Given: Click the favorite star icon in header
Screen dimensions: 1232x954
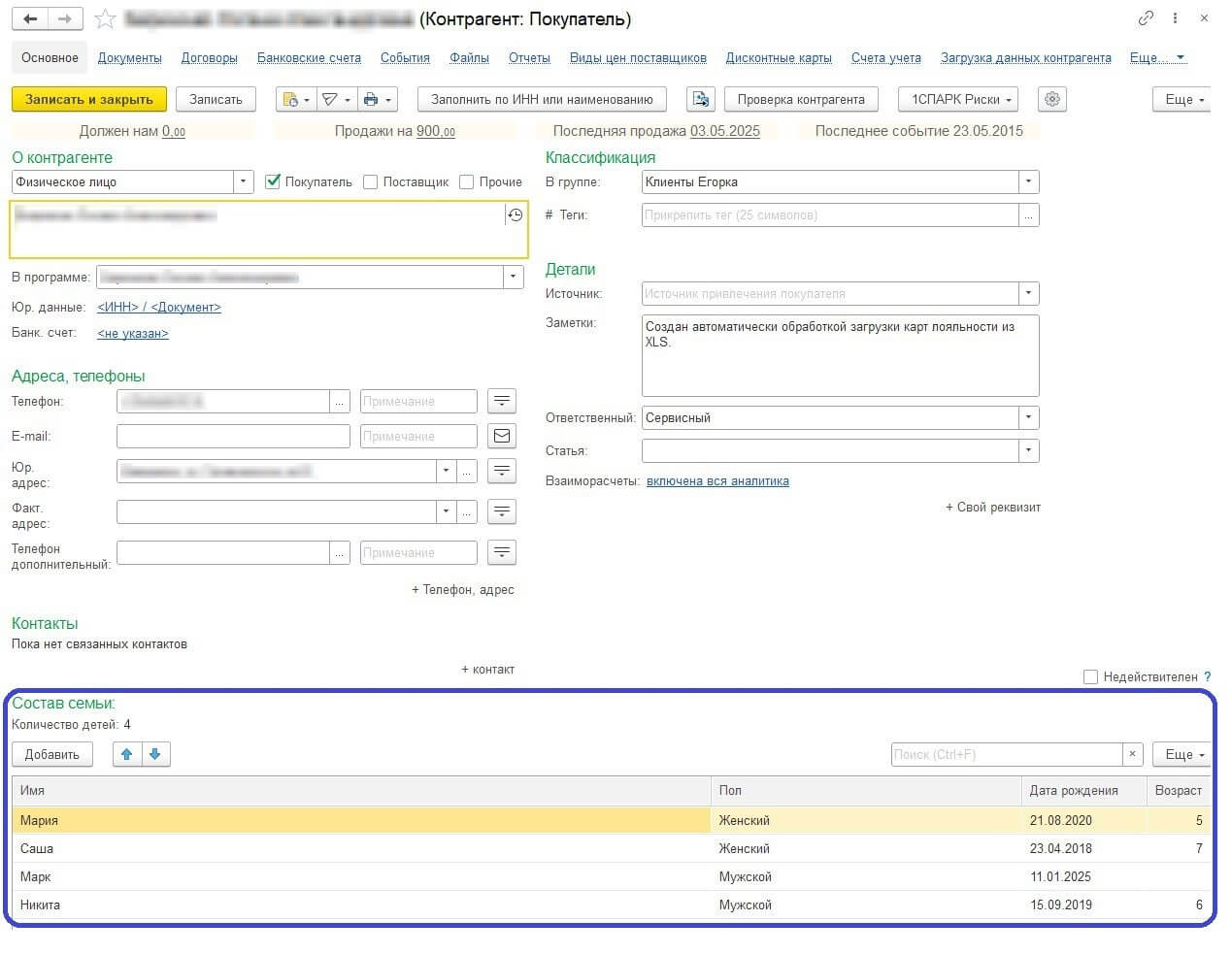Looking at the screenshot, I should [x=105, y=19].
